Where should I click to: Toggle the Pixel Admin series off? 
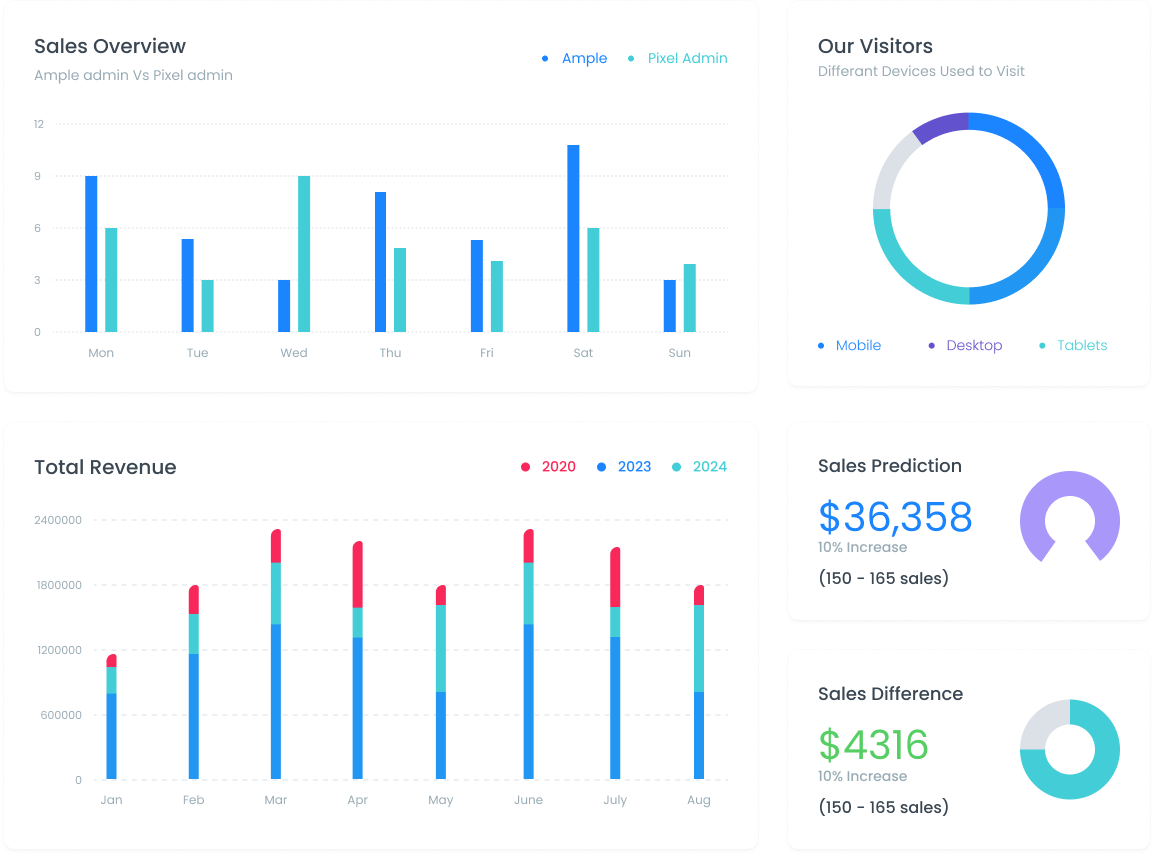688,58
